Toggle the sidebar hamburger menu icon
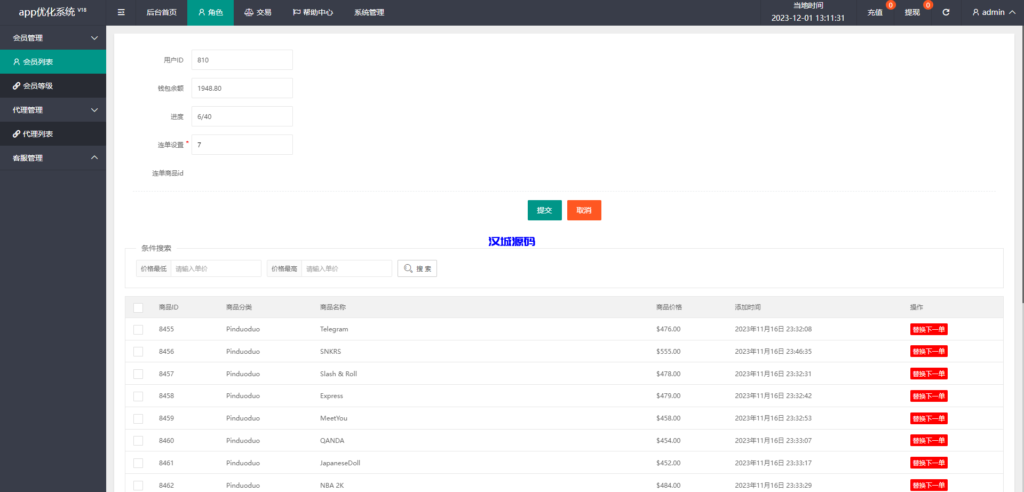 (x=121, y=13)
